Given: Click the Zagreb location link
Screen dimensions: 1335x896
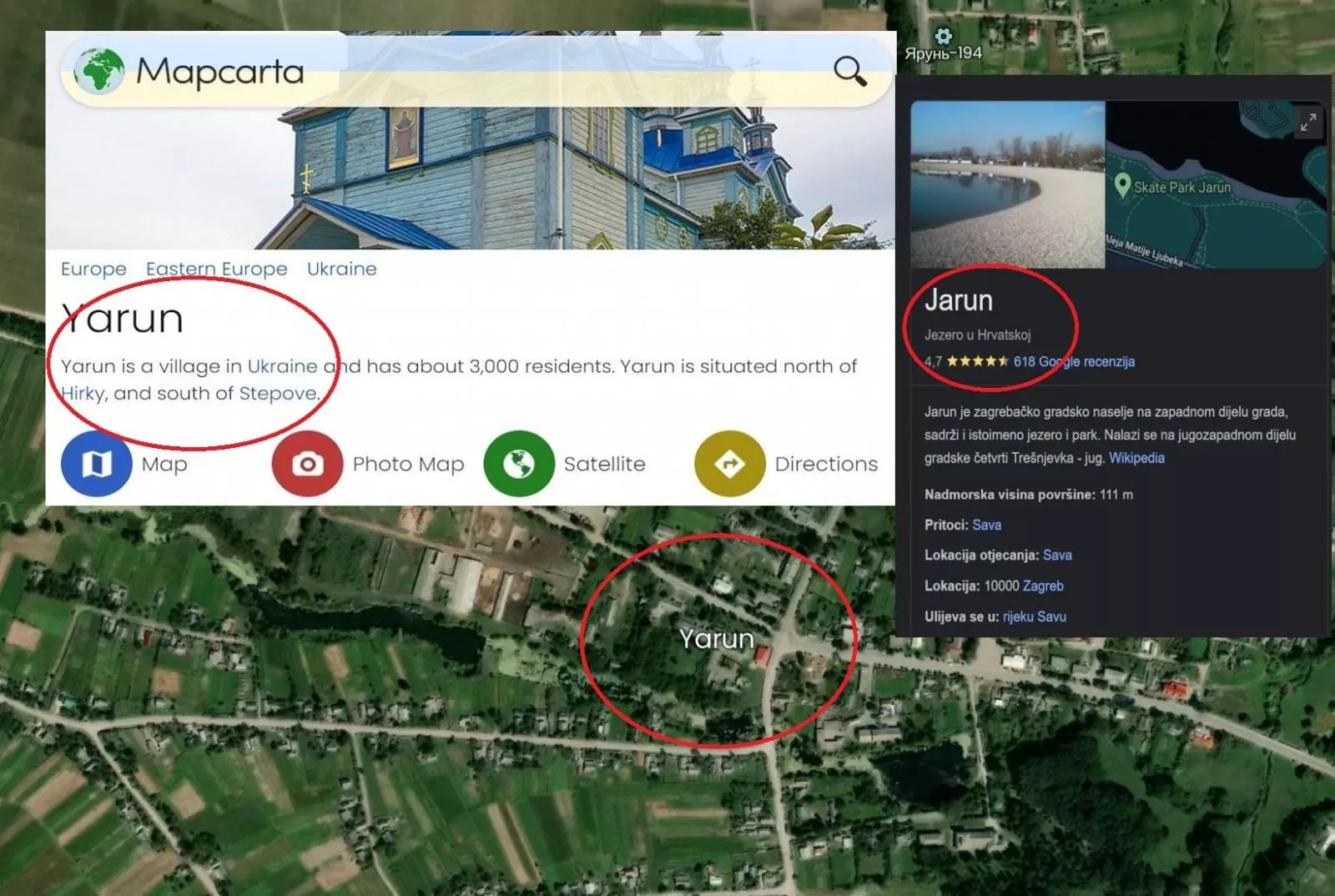Looking at the screenshot, I should 1042,586.
